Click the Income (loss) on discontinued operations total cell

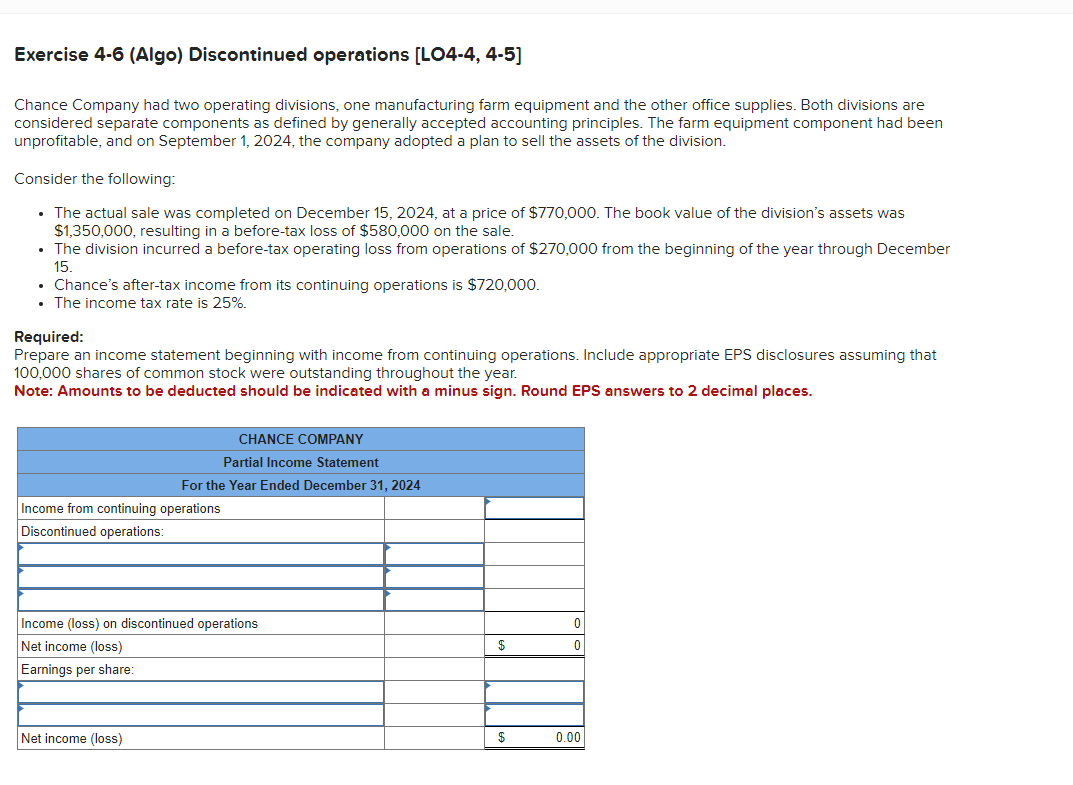pyautogui.click(x=534, y=622)
